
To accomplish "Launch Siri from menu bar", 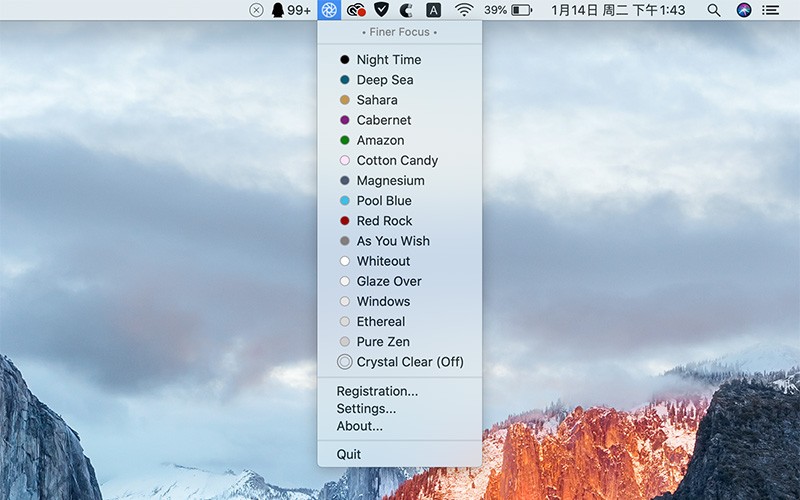I will tap(744, 10).
